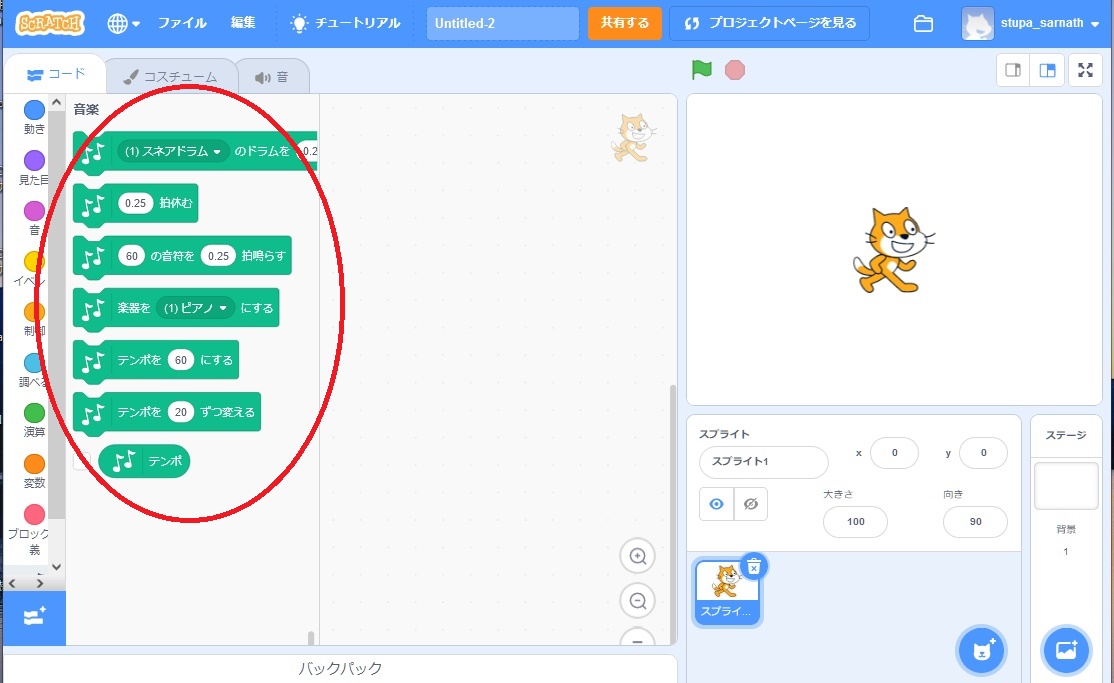Screen dimensions: 1114x683
Task: Enter full screen stage mode
Action: (x=1084, y=70)
